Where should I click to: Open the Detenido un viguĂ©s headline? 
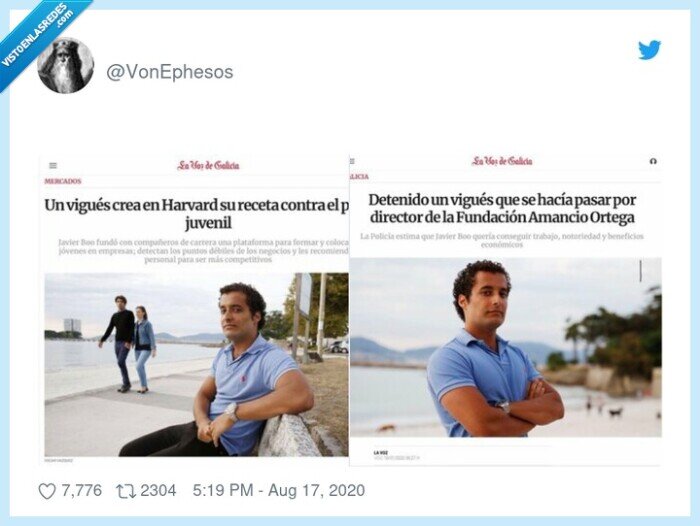pos(502,209)
